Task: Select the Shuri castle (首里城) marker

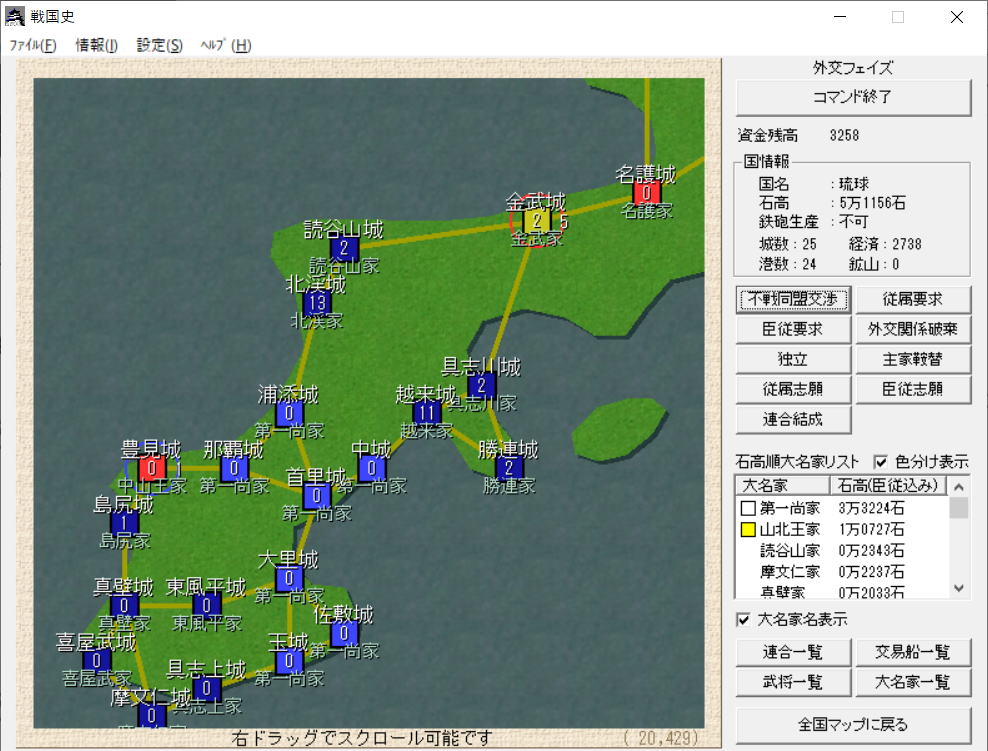Action: 317,495
